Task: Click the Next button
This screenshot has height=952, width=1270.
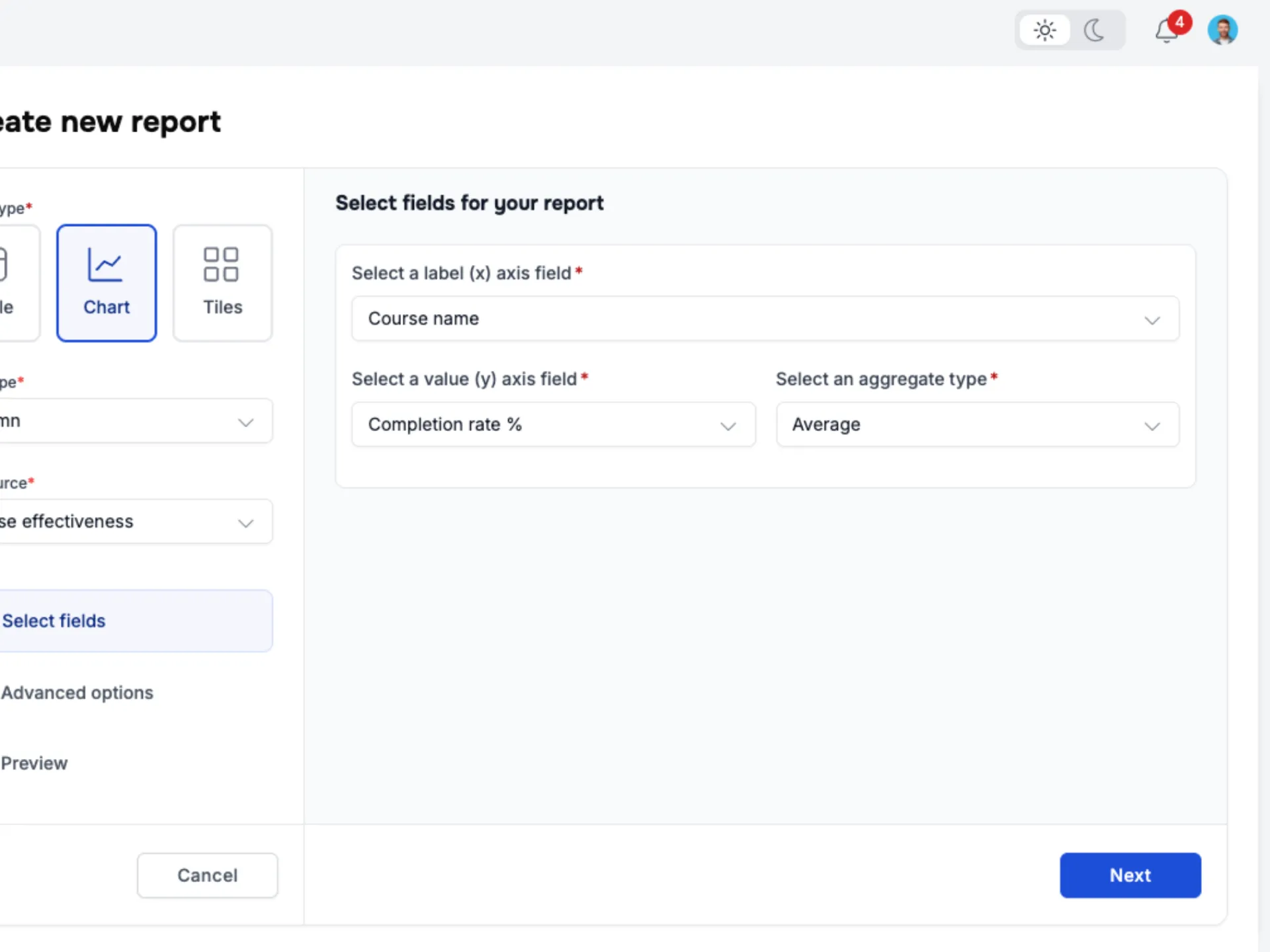Action: pyautogui.click(x=1130, y=875)
